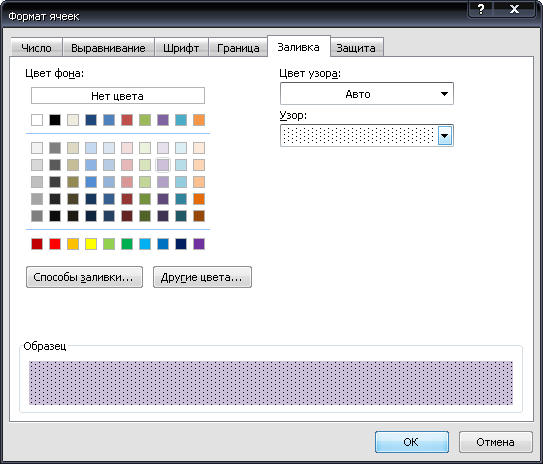543x464 pixels.
Task: Pick the theme row olive green swatch
Action: [x=145, y=120]
